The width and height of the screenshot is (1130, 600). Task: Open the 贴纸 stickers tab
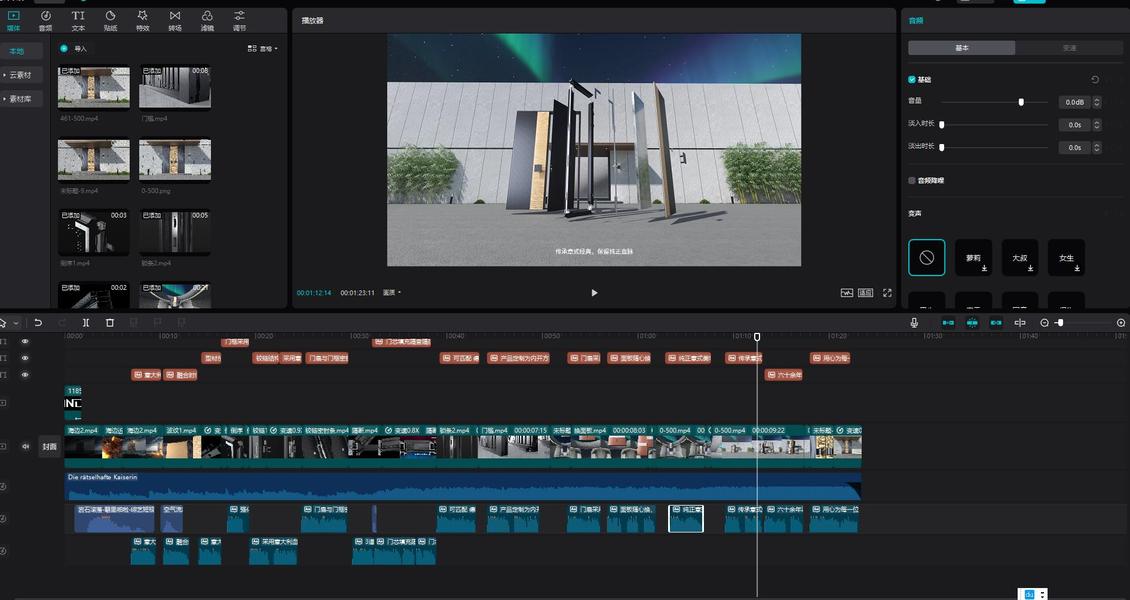tap(110, 21)
